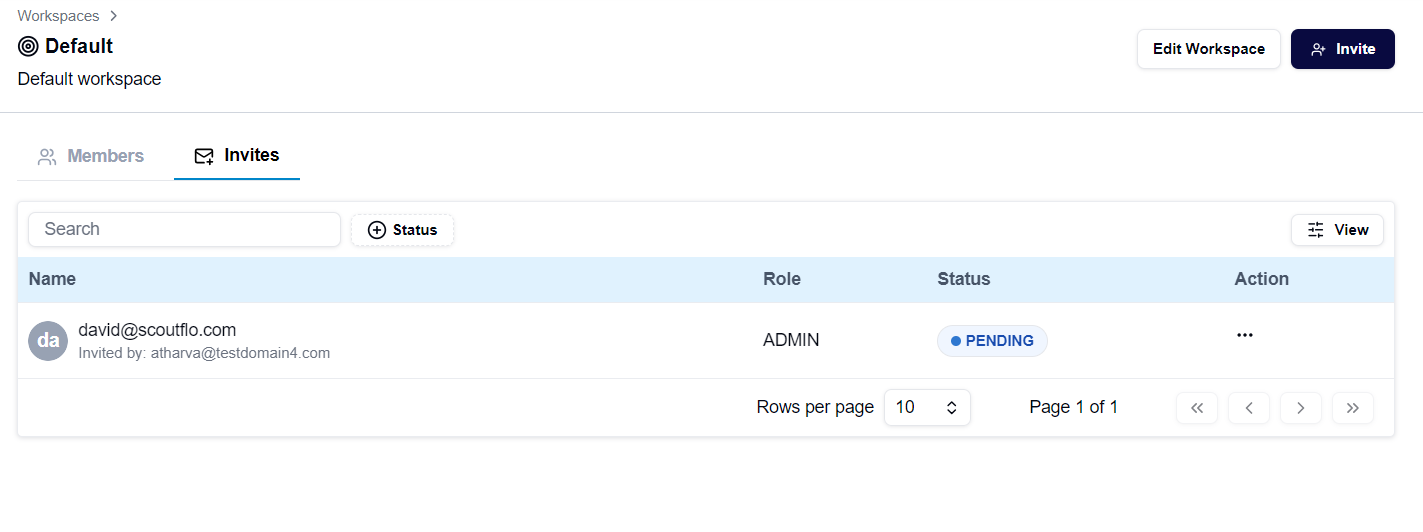Go to the previous page arrow
The height and width of the screenshot is (532, 1423).
1248,408
